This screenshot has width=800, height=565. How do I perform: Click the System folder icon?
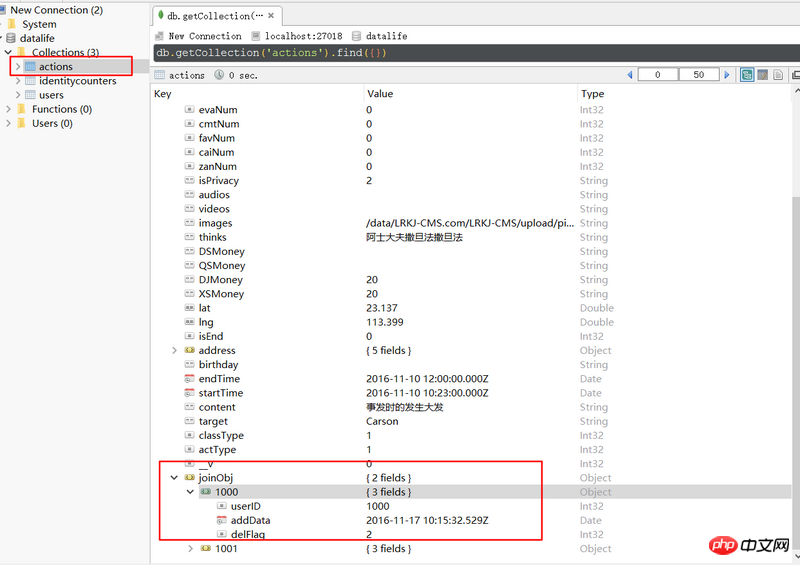[11, 24]
